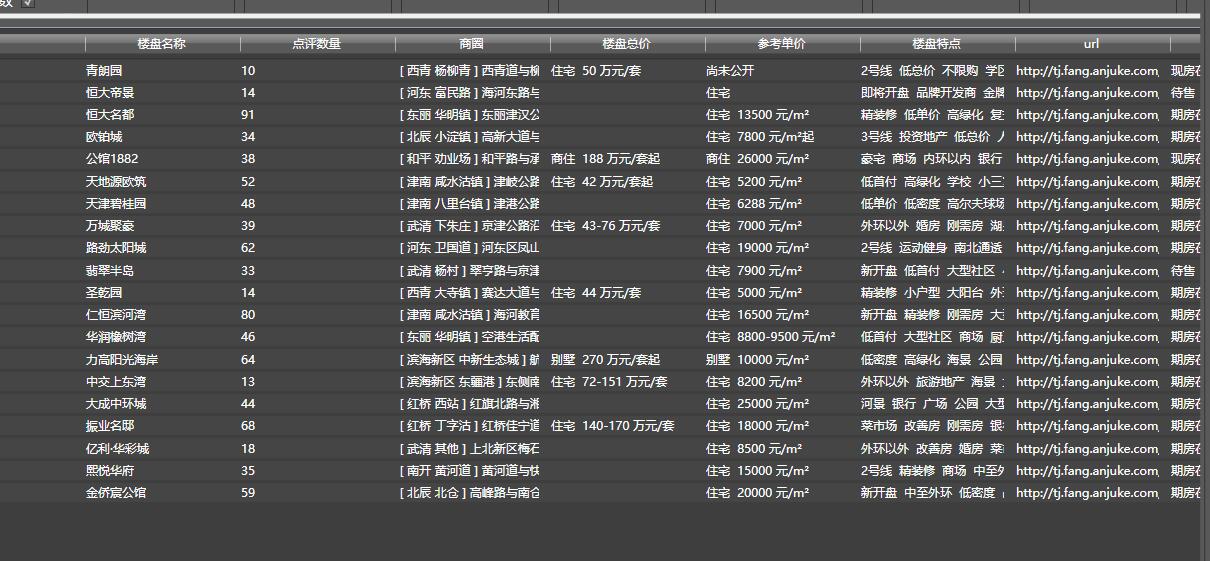Select the 天津碧桂园 name cell
Screen dimensions: 1210x561
click(116, 204)
